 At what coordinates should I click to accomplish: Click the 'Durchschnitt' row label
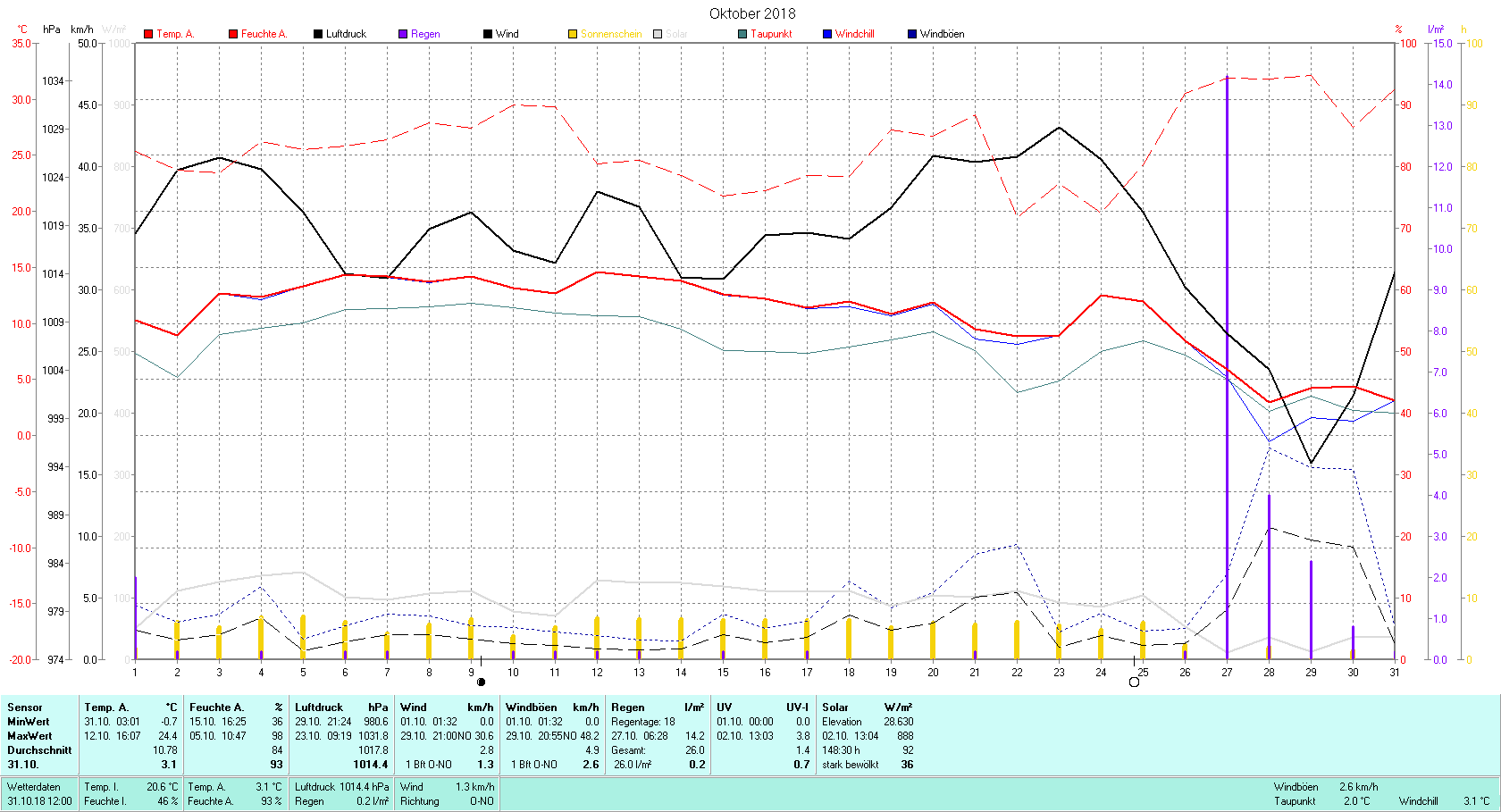pos(39,750)
